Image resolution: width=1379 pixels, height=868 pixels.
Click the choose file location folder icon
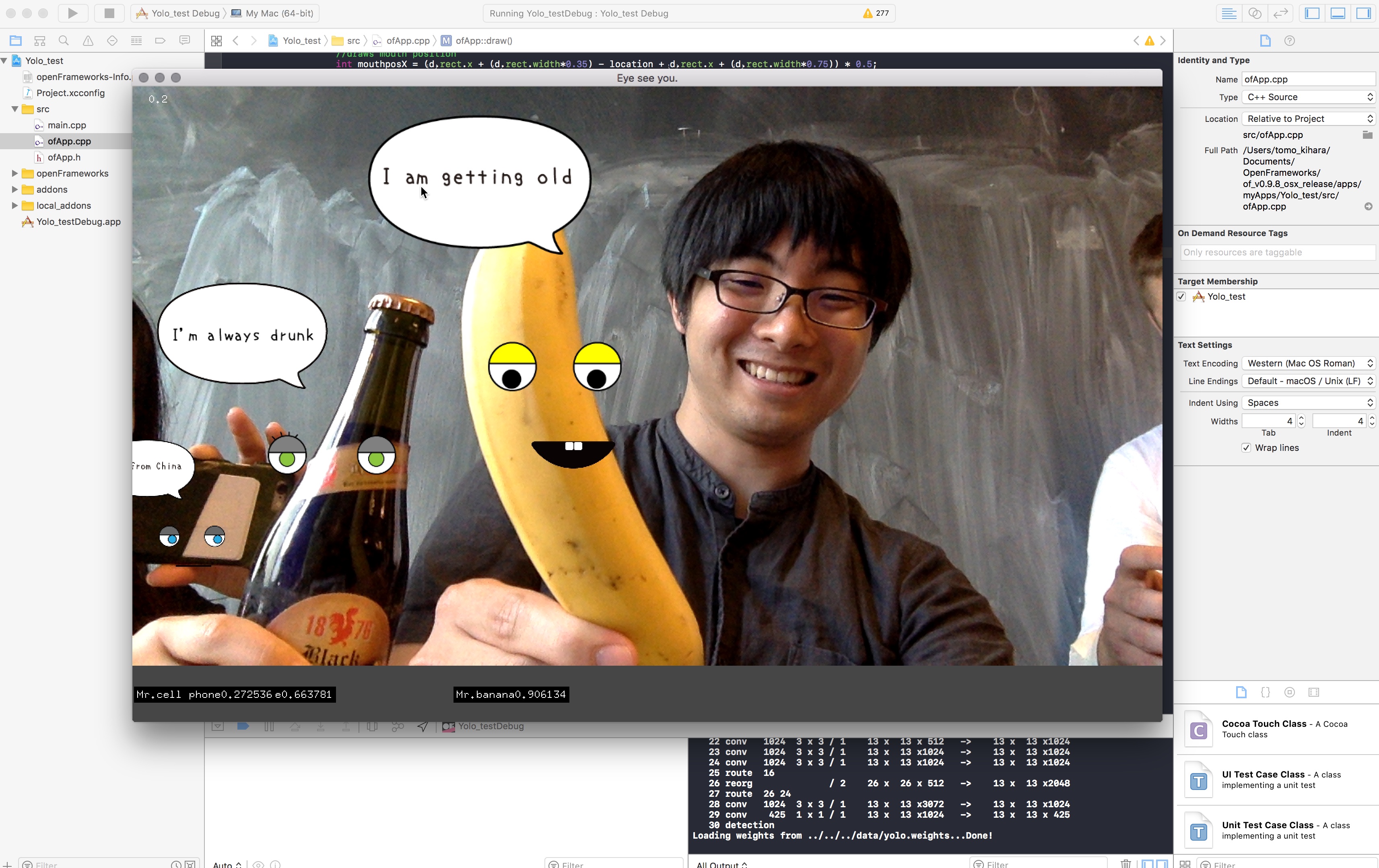tap(1367, 135)
